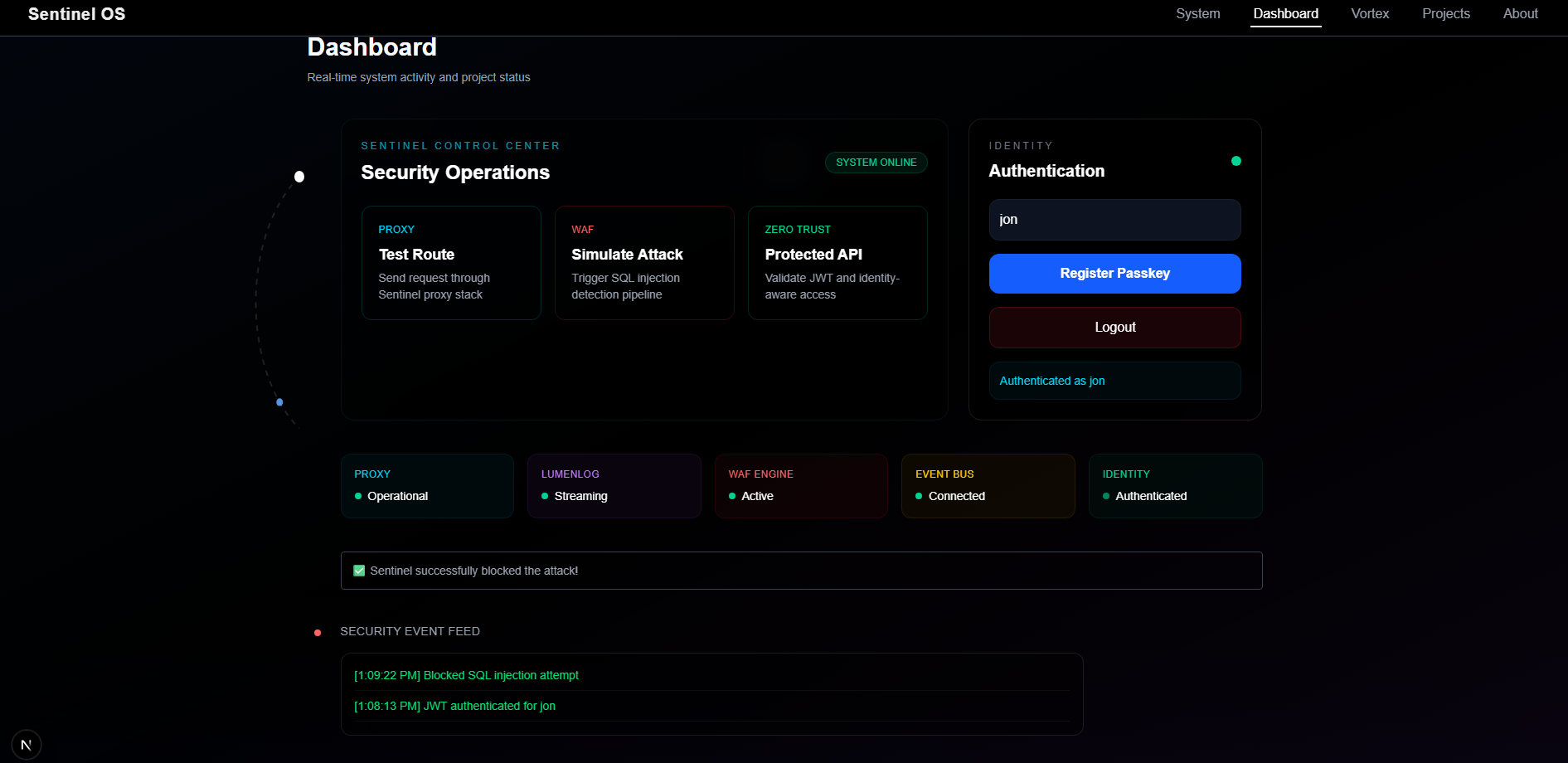
Task: Click the Dashboard page title
Action: pos(371,47)
